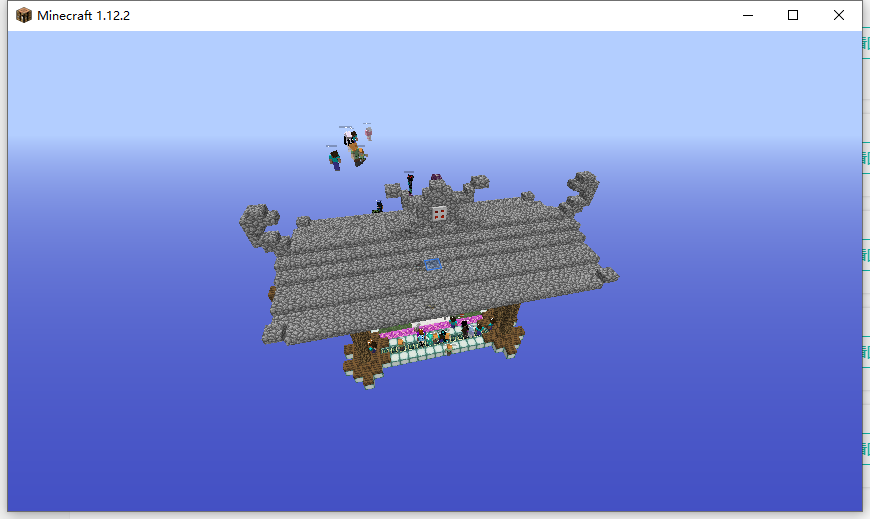Close the Minecraft 1.12.2 window
The width and height of the screenshot is (870, 519).
point(839,16)
